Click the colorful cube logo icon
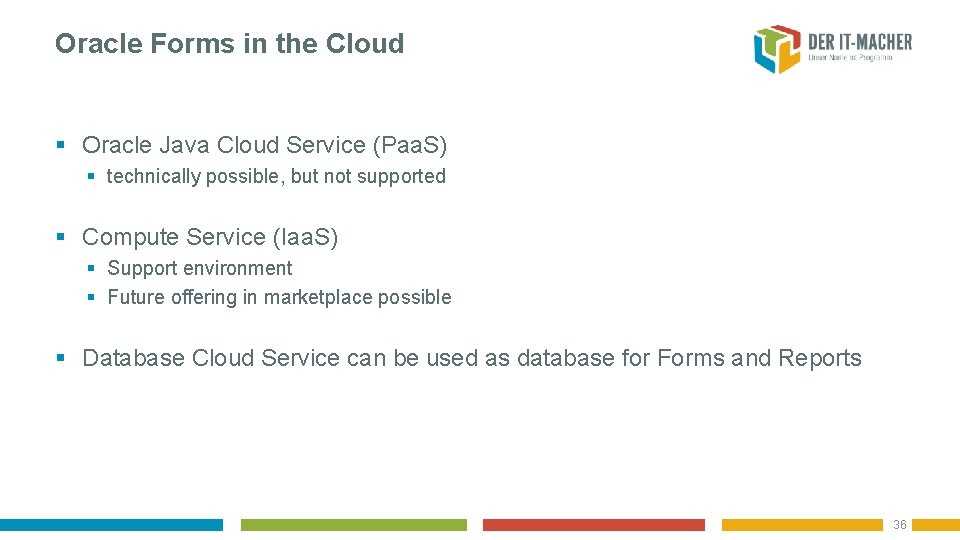The image size is (960, 540). click(777, 49)
